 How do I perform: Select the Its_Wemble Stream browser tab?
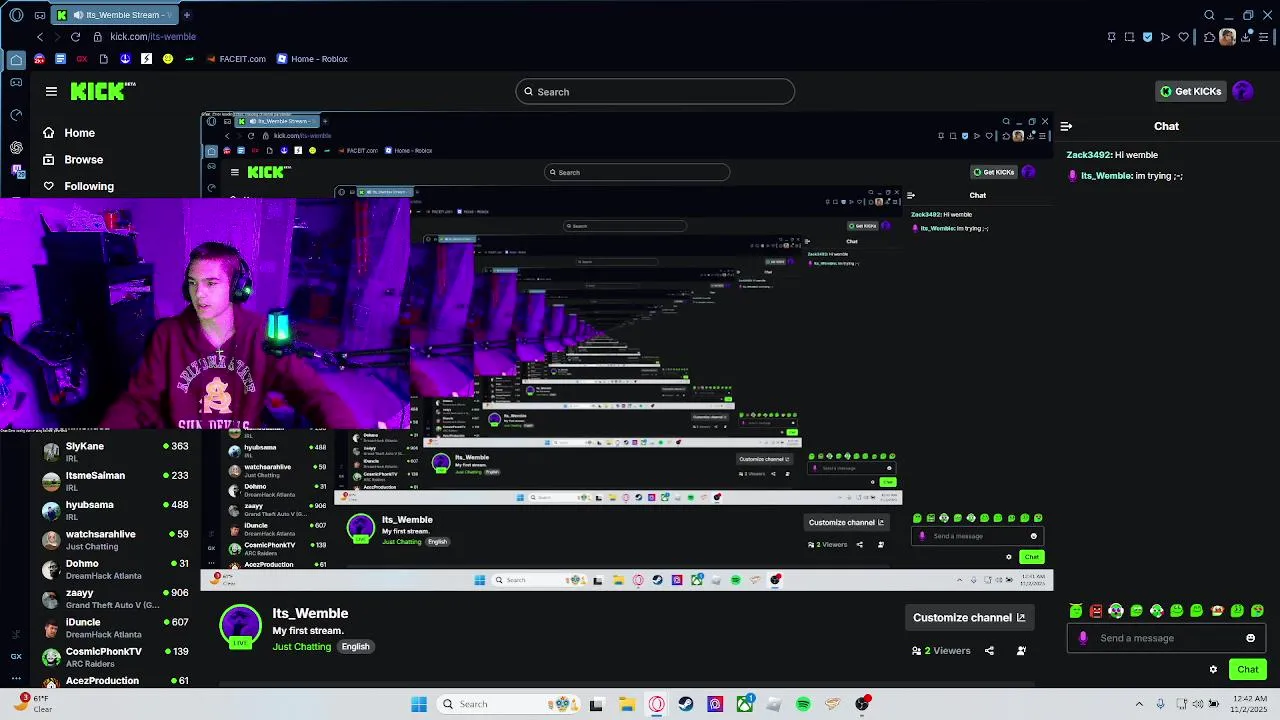(x=115, y=15)
